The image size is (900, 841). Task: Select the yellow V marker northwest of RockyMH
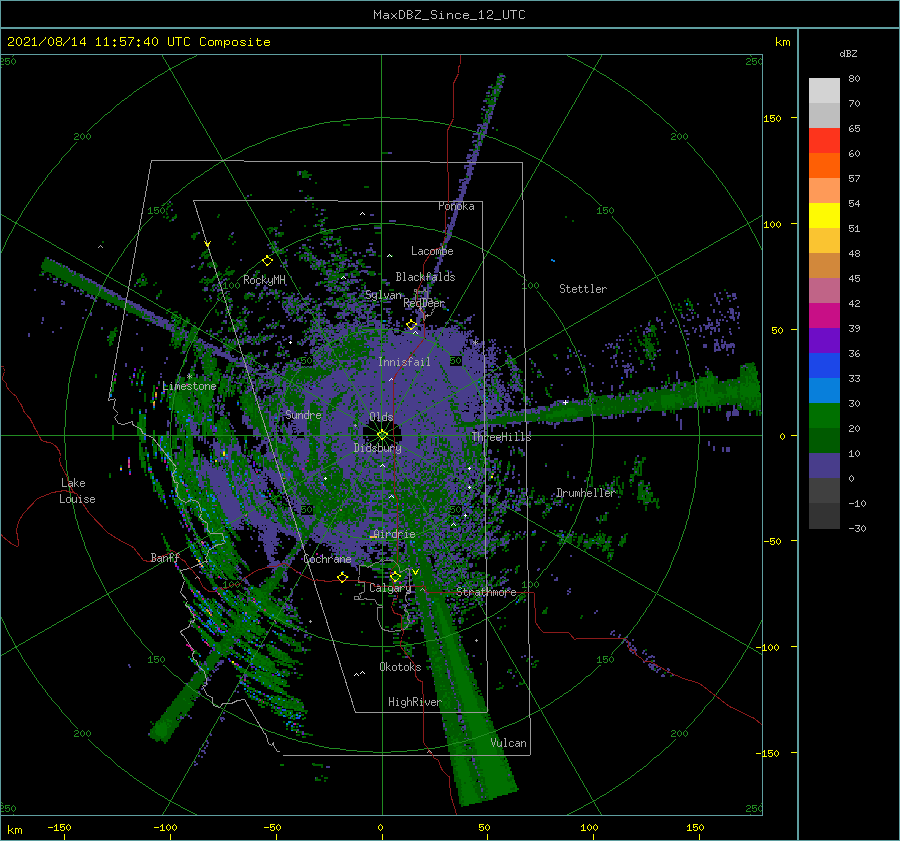[x=207, y=245]
